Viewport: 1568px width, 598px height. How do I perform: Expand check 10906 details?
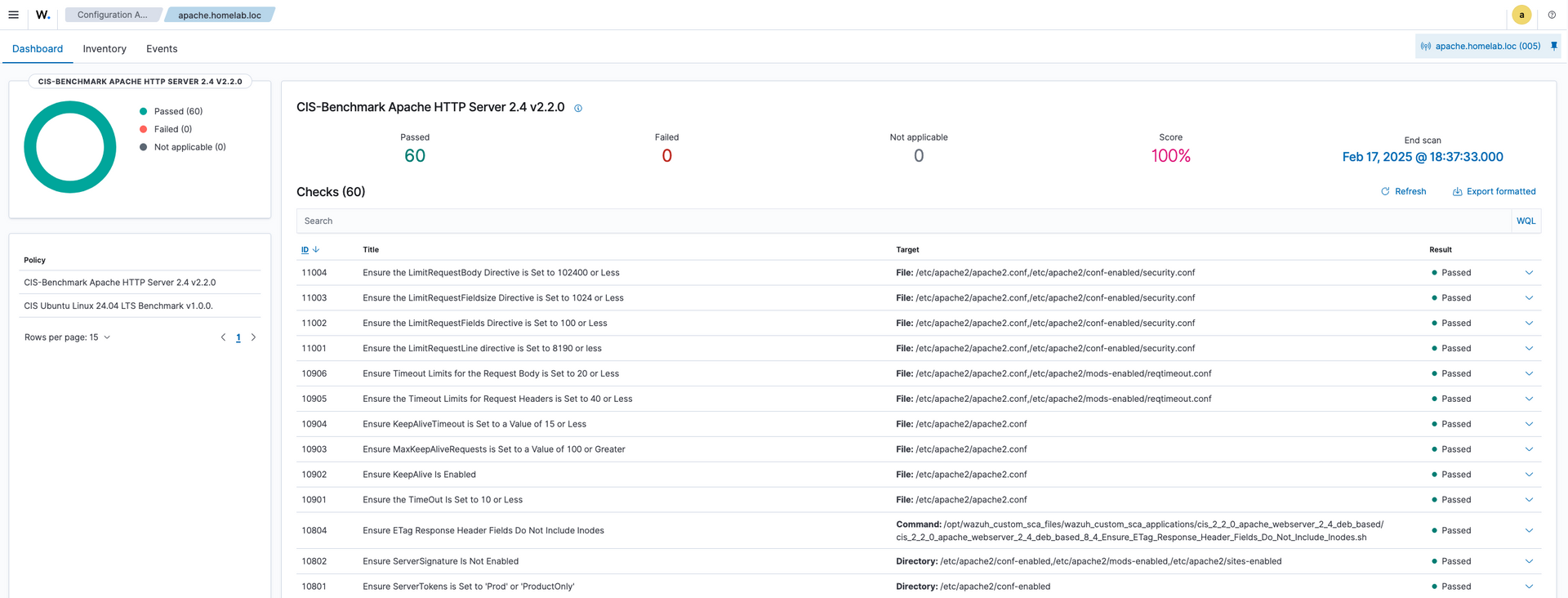[1529, 373]
